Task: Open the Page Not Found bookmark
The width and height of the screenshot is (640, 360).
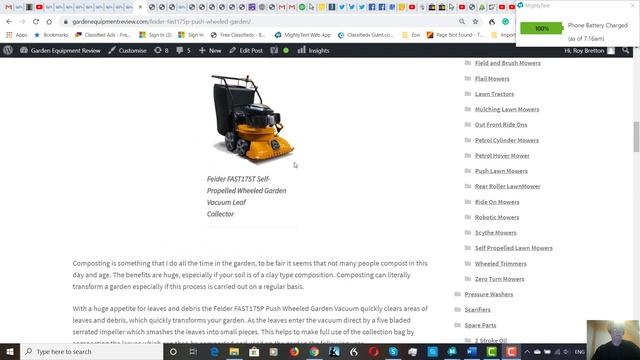Action: (455, 35)
